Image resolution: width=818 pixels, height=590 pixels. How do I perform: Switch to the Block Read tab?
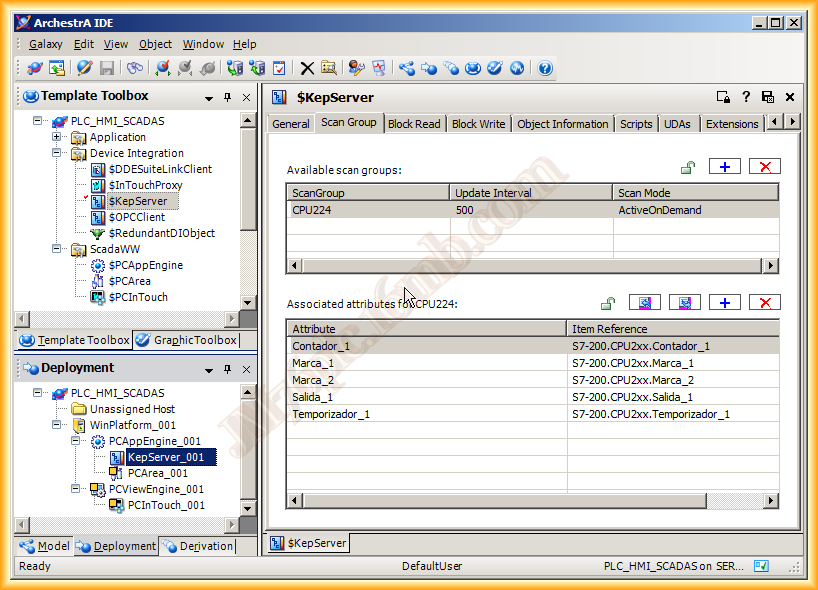tap(413, 124)
